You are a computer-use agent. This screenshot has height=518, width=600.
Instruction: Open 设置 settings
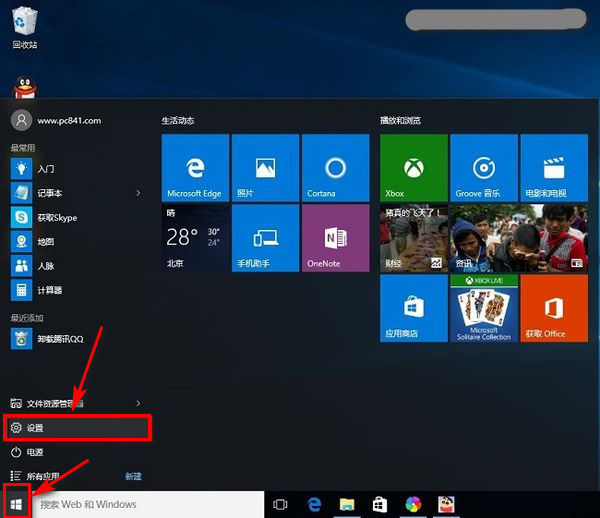pyautogui.click(x=77, y=428)
